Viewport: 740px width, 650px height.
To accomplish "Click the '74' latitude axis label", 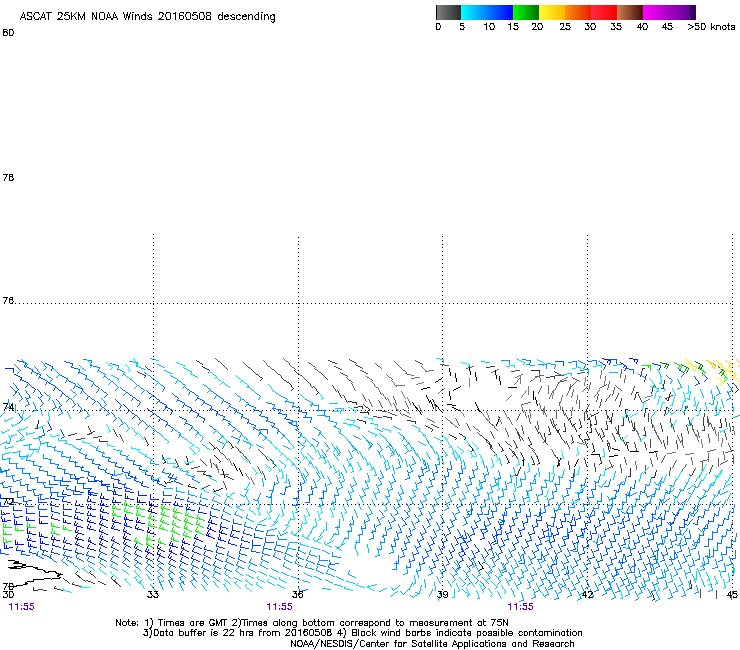I will [8, 407].
